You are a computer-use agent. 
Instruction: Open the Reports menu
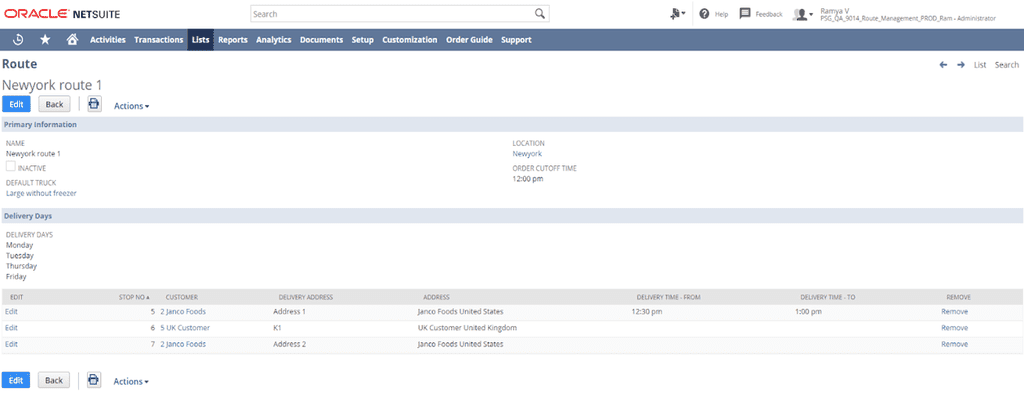click(232, 40)
